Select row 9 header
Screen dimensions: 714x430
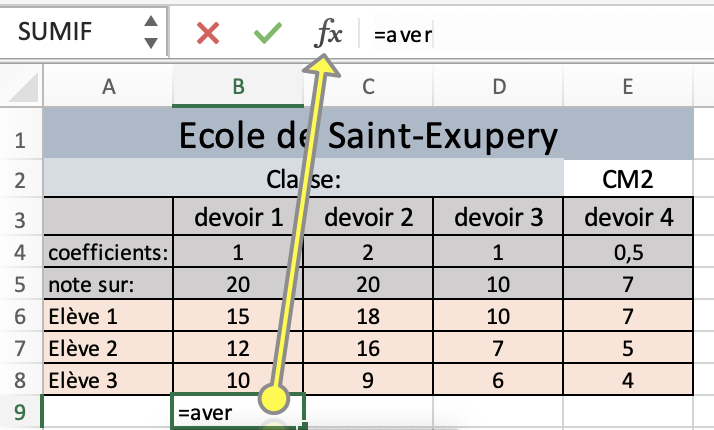20,412
